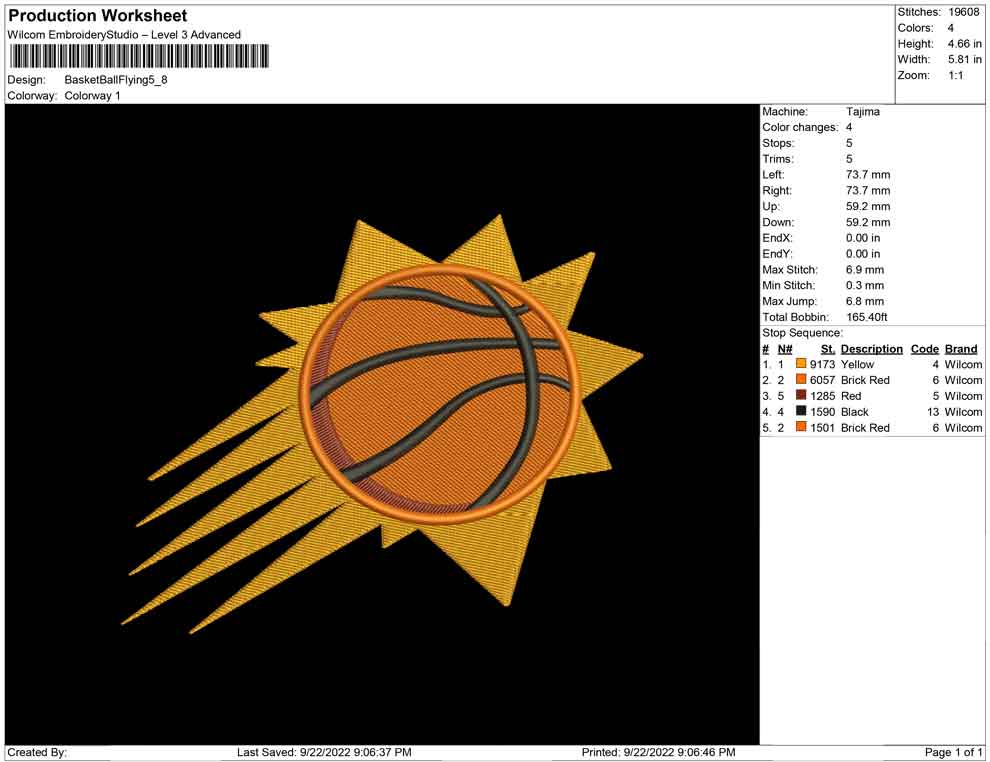Click the Last Saved timestamp in footer
The width and height of the screenshot is (990, 762).
click(325, 752)
